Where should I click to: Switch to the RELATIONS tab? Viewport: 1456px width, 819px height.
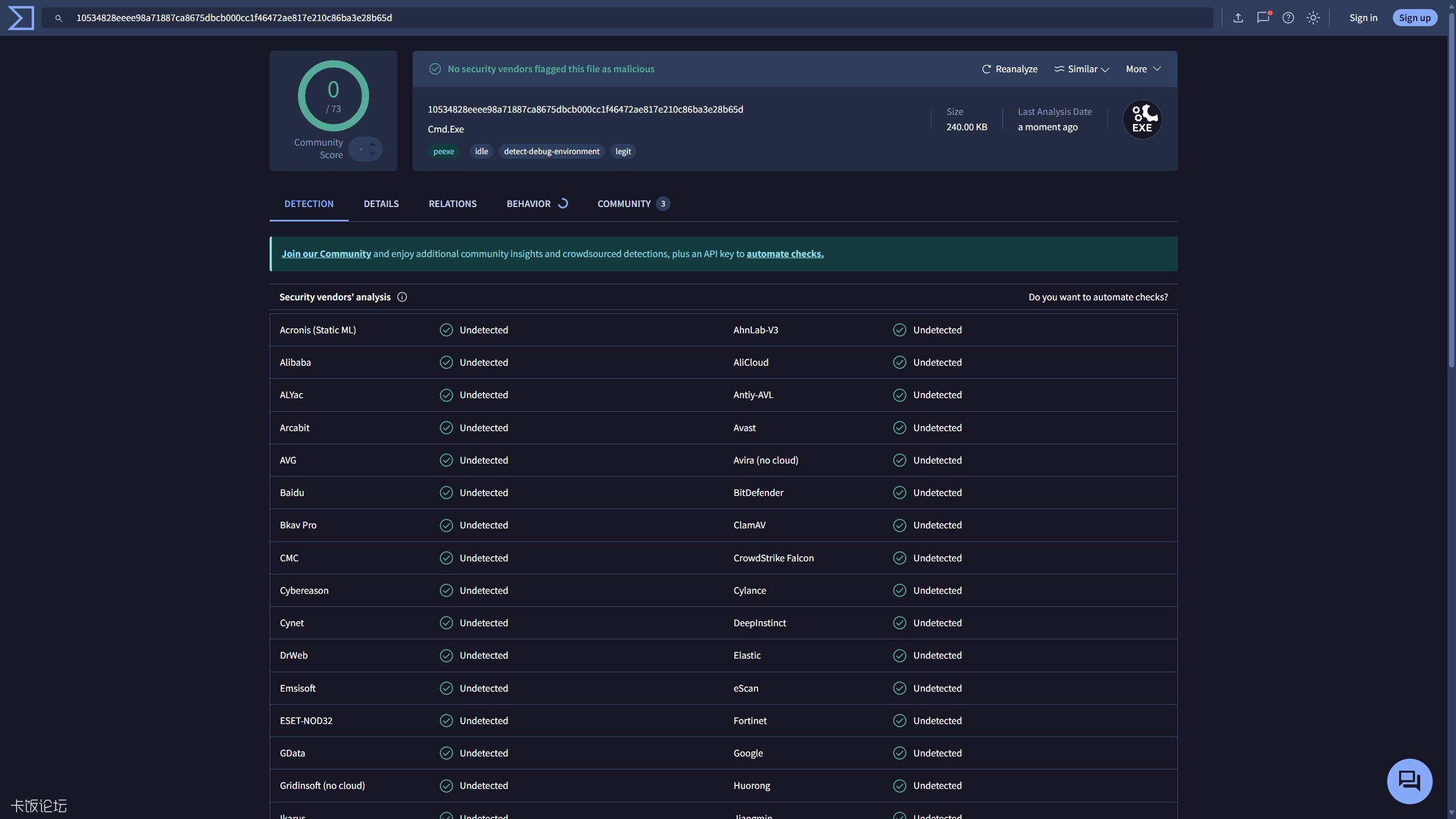[453, 204]
